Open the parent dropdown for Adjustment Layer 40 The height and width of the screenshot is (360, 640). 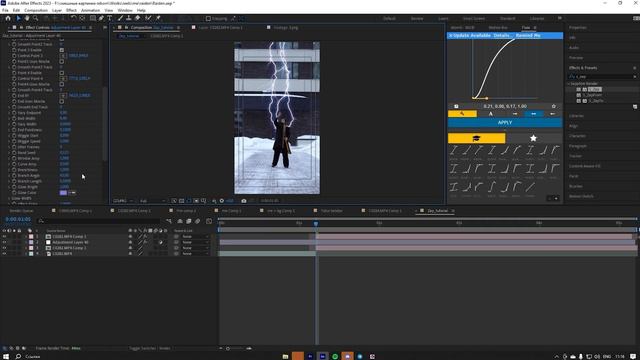(195, 242)
